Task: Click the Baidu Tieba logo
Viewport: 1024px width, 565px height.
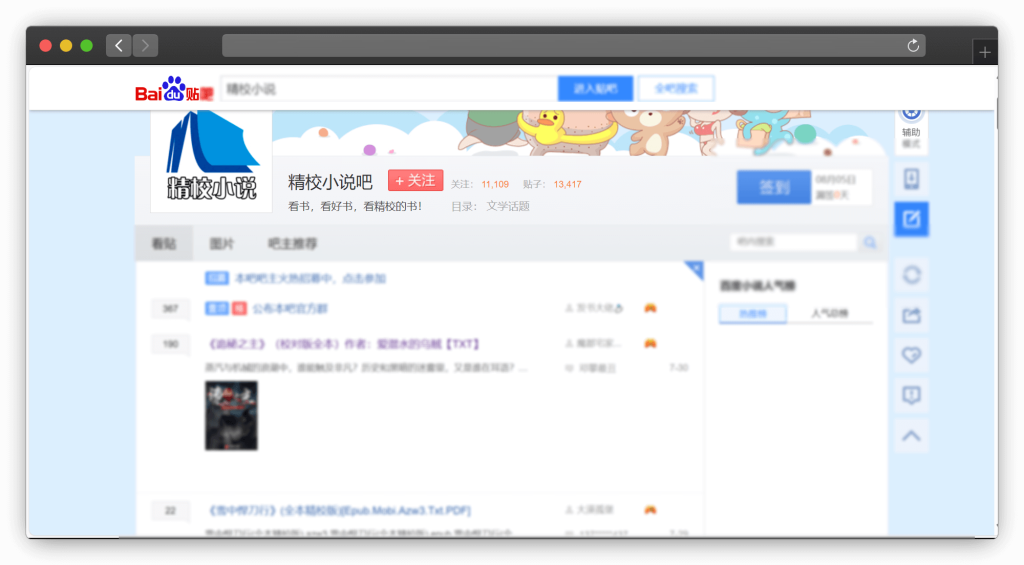Action: 174,89
